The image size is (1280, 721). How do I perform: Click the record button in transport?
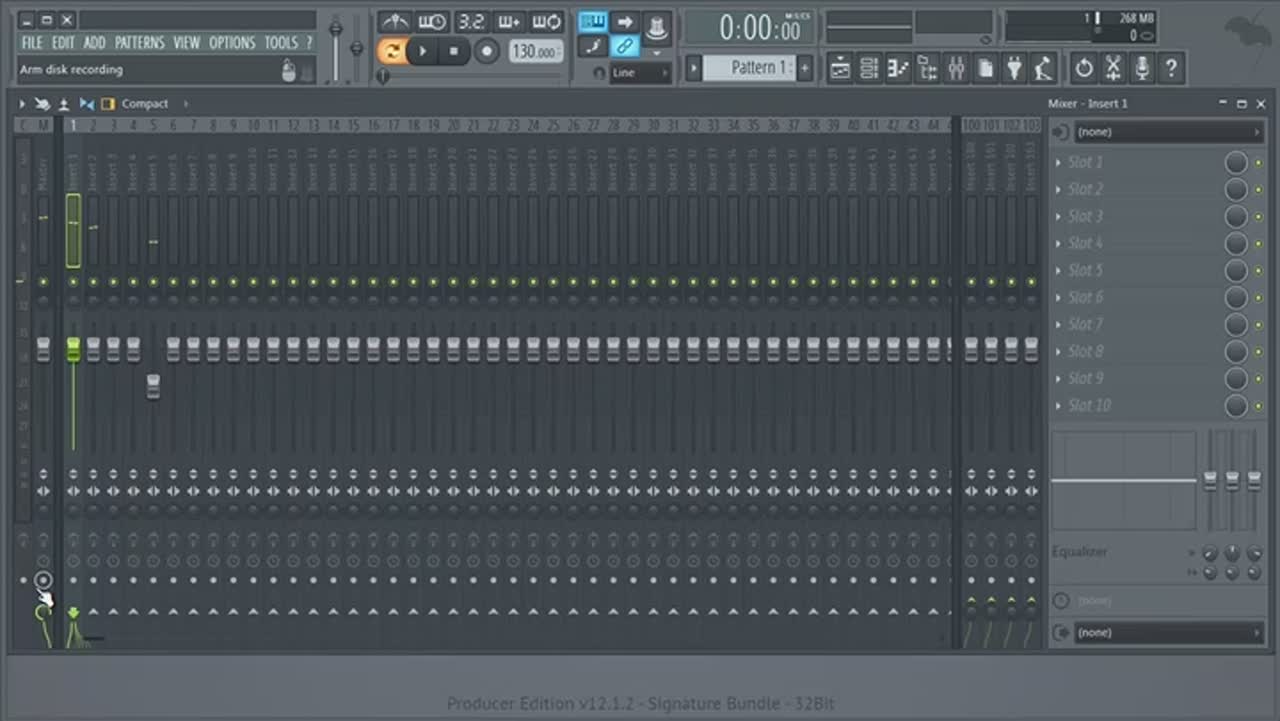click(487, 51)
